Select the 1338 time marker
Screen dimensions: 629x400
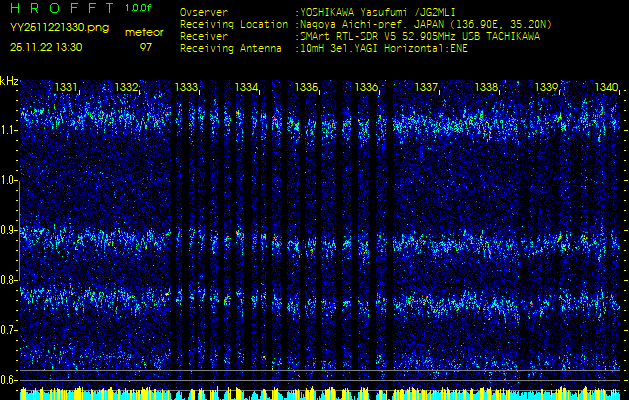point(486,88)
